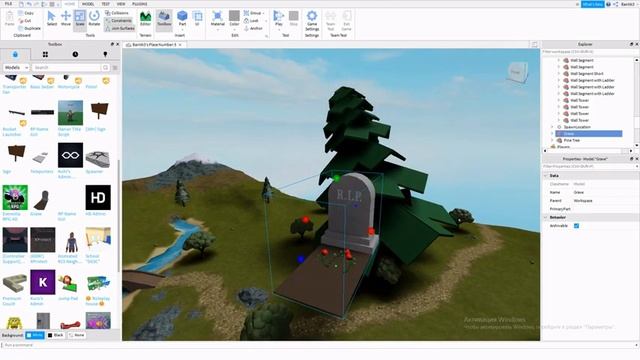The image size is (640, 360).
Task: Open the Toolbox Creations tab
Action: [x=105, y=54]
